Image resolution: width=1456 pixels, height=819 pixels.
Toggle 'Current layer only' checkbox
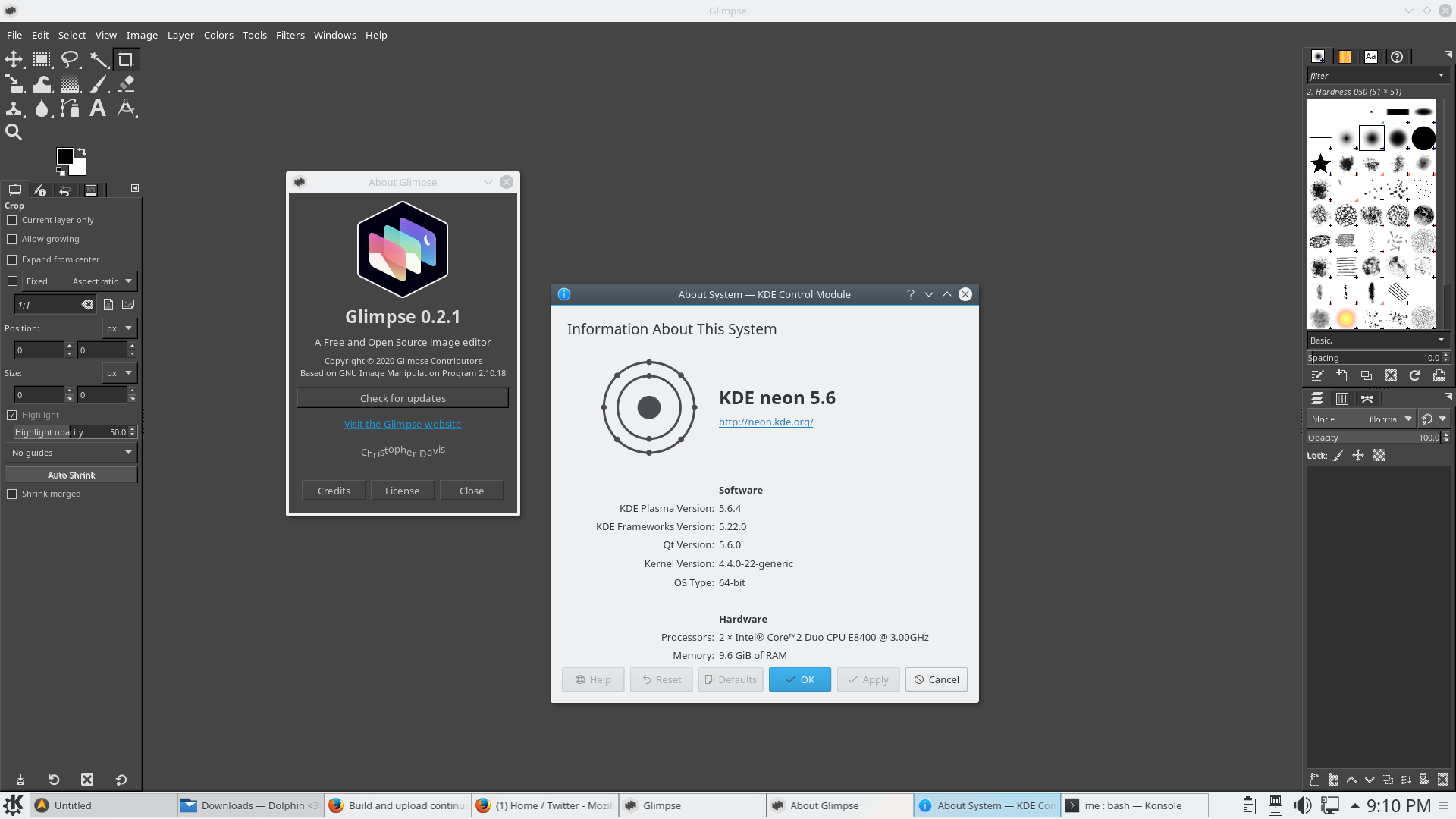point(12,220)
